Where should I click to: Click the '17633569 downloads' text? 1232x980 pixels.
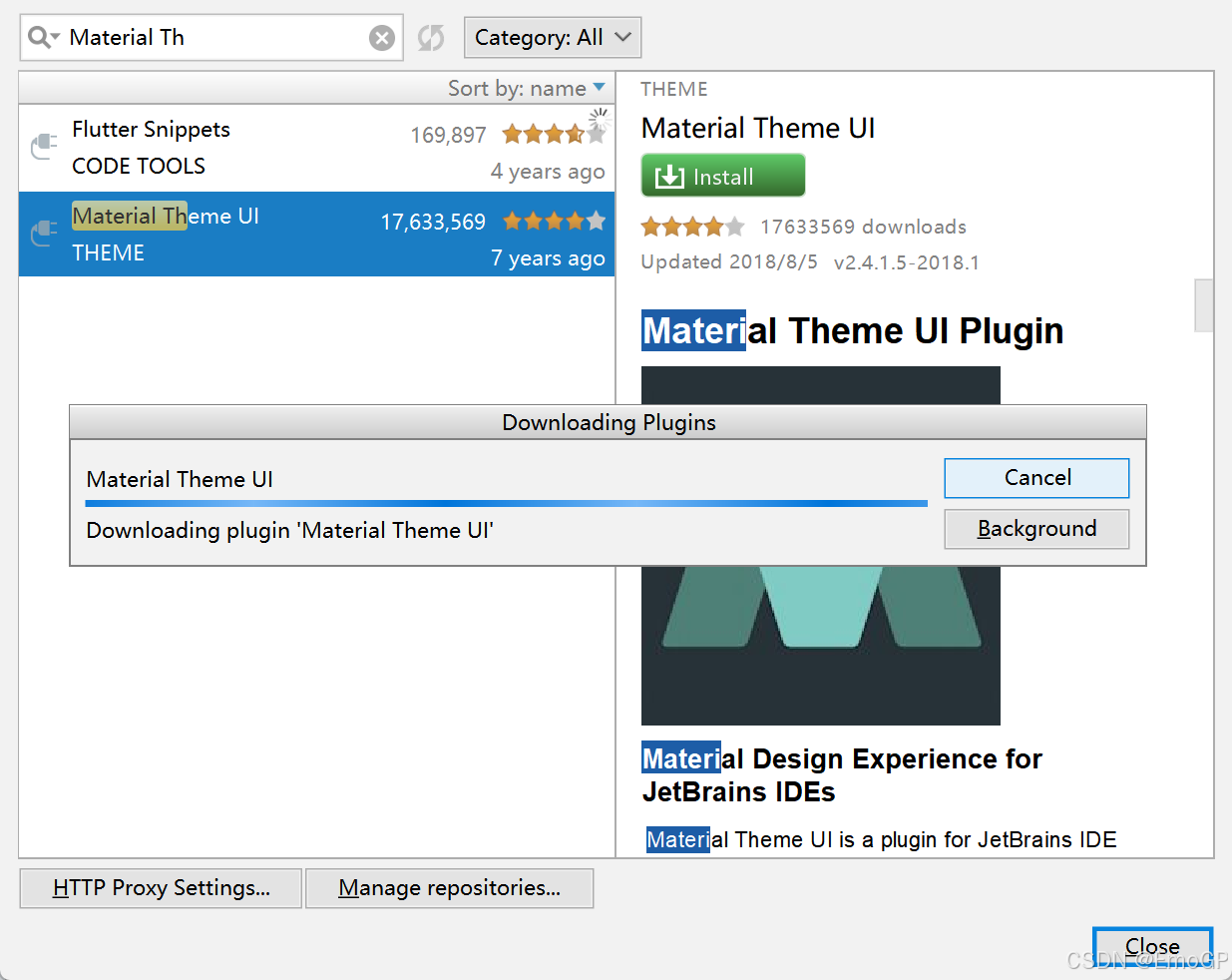[x=863, y=227]
